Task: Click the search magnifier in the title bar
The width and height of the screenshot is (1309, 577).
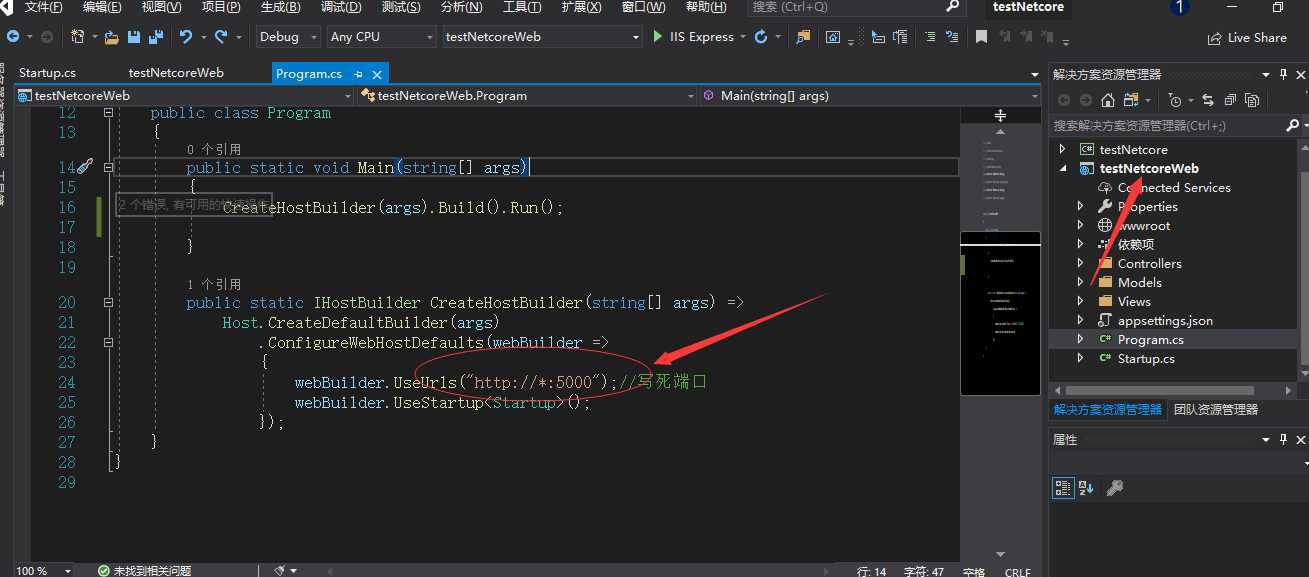Action: (x=952, y=6)
